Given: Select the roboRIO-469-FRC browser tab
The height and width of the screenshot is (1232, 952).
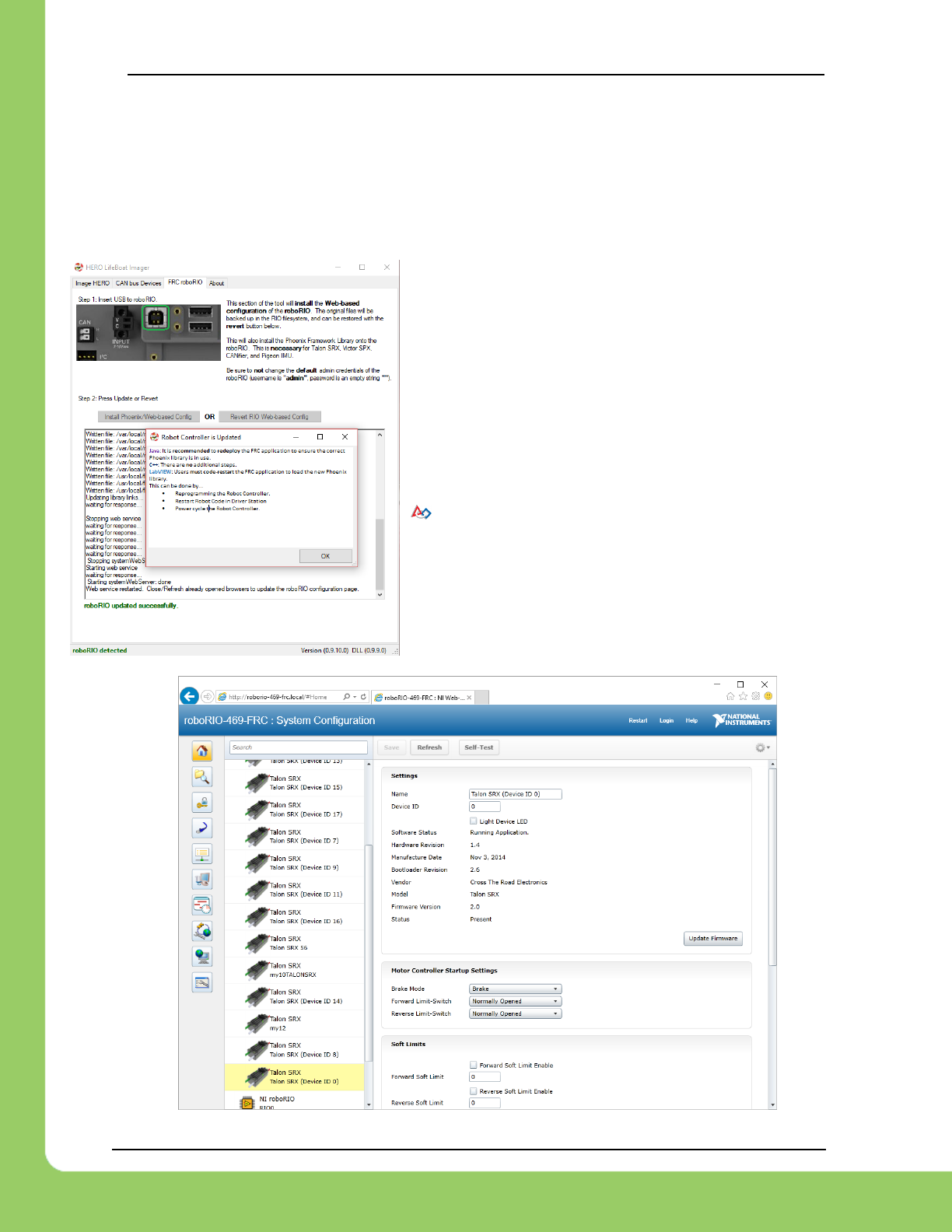Looking at the screenshot, I should click(423, 698).
